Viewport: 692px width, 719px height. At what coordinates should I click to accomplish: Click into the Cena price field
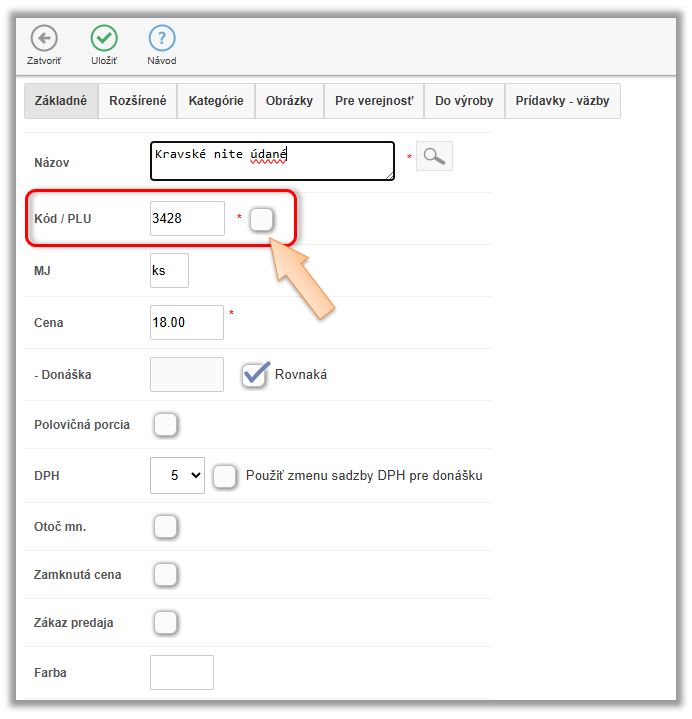point(187,323)
